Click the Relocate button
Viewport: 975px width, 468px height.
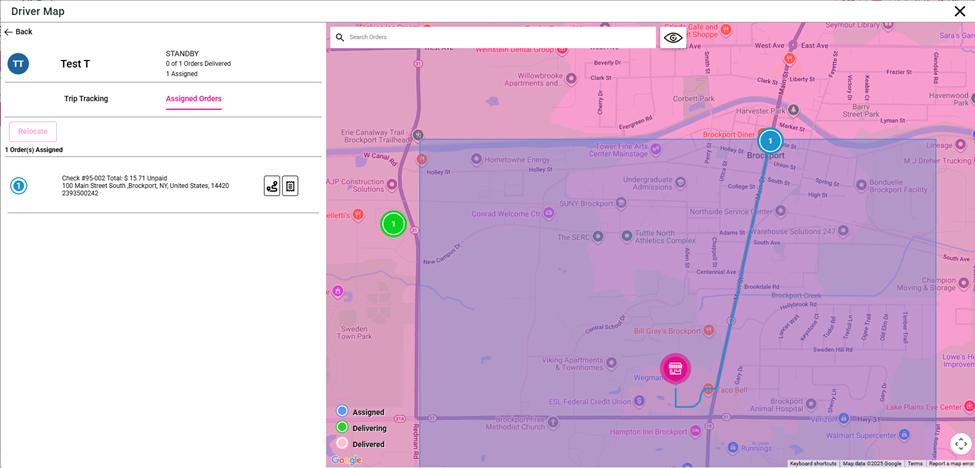point(33,132)
